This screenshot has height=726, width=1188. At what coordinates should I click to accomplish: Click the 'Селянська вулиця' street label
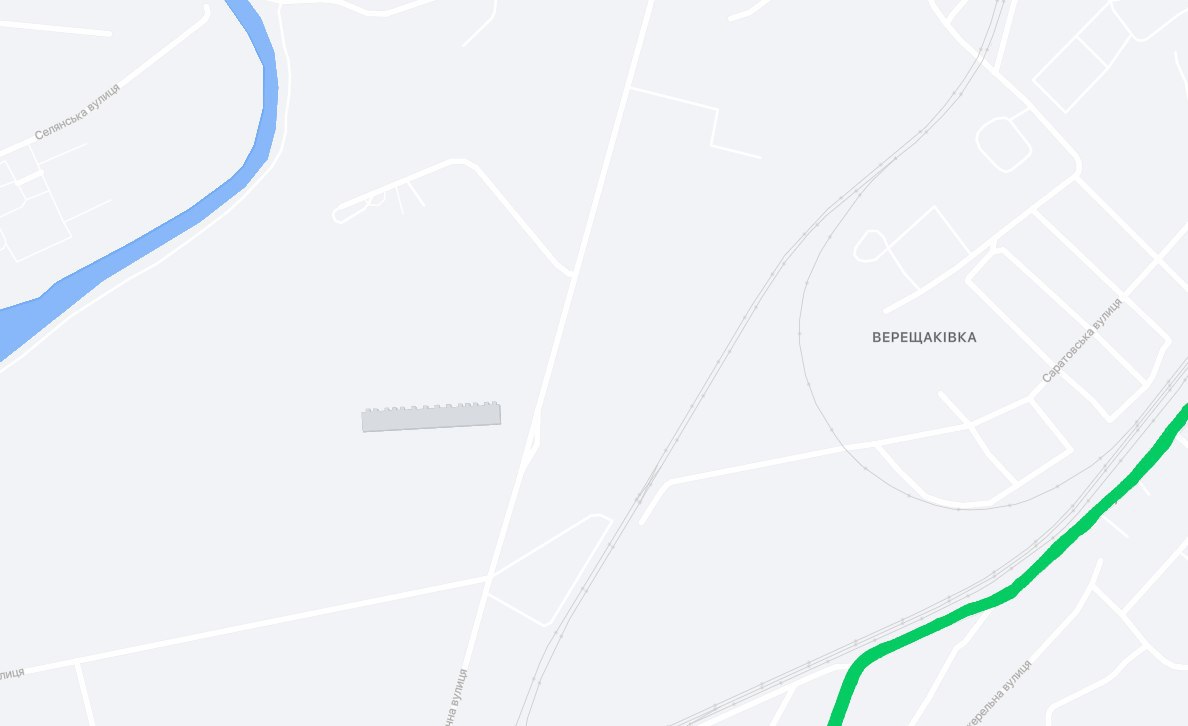click(77, 111)
